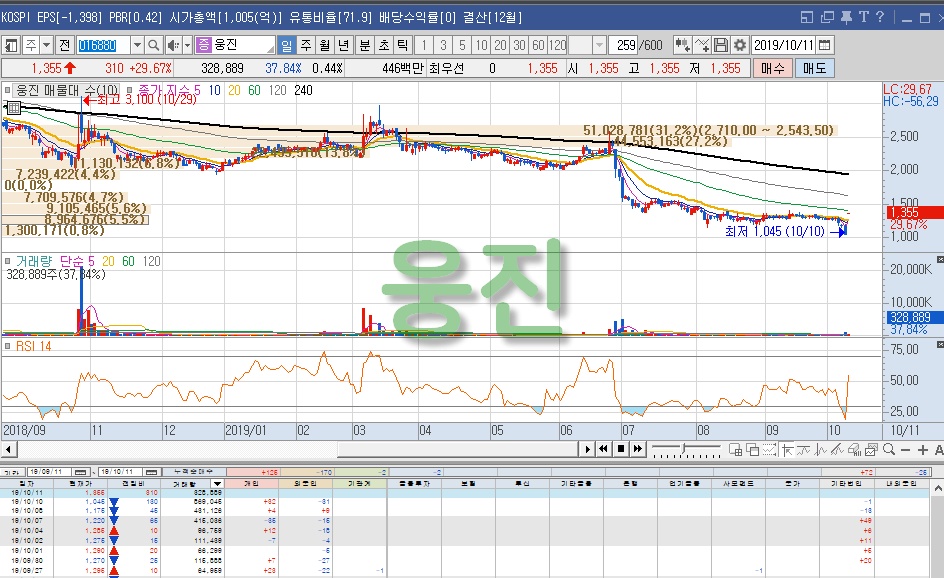The image size is (944, 578).
Task: Open the dropdown arrow beside the speaker icon
Action: [187, 45]
